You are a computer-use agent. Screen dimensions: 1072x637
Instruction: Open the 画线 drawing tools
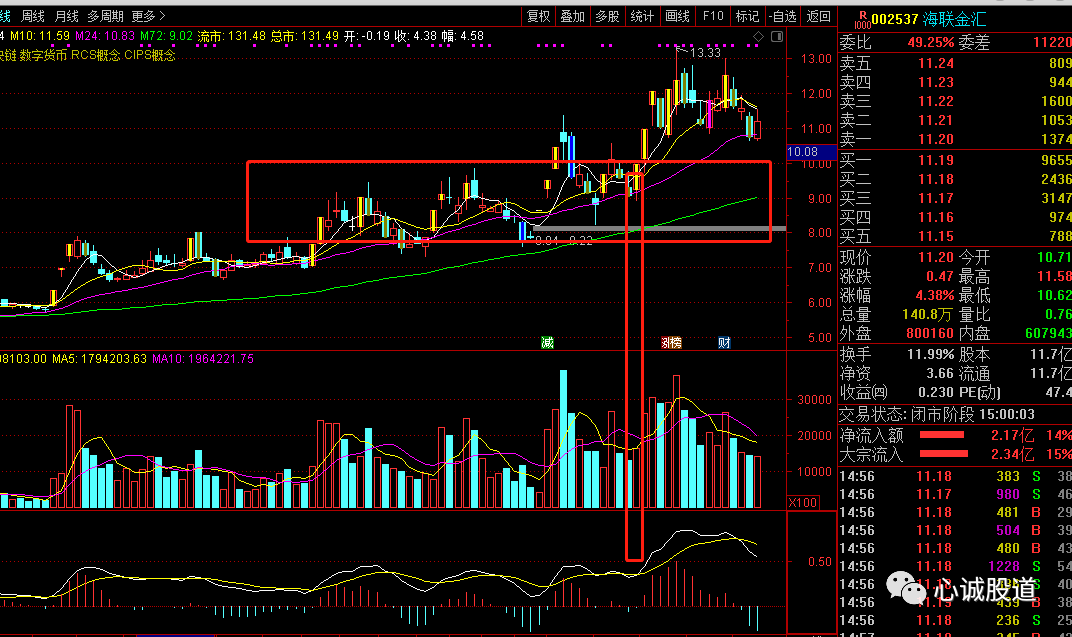(678, 16)
